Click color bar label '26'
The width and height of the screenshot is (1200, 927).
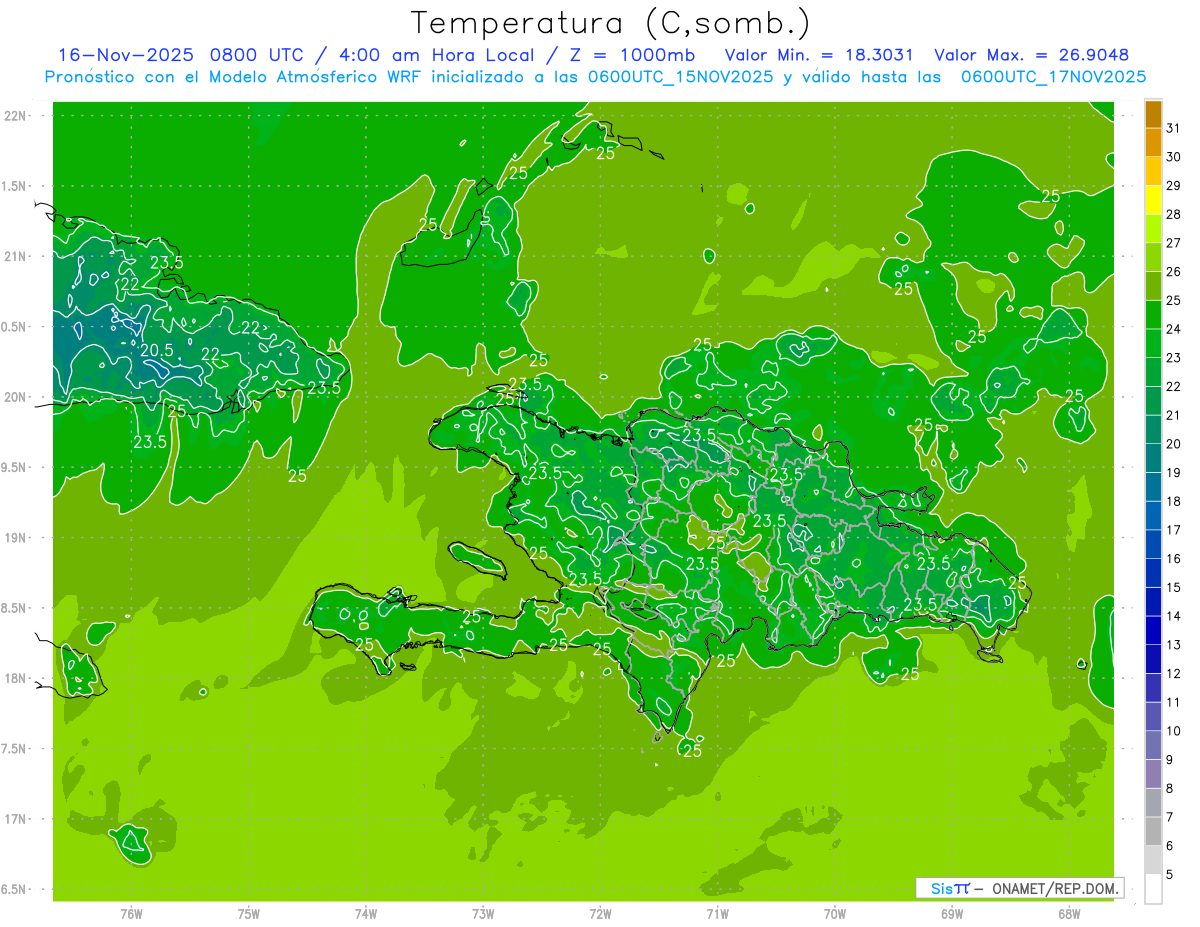(1174, 272)
